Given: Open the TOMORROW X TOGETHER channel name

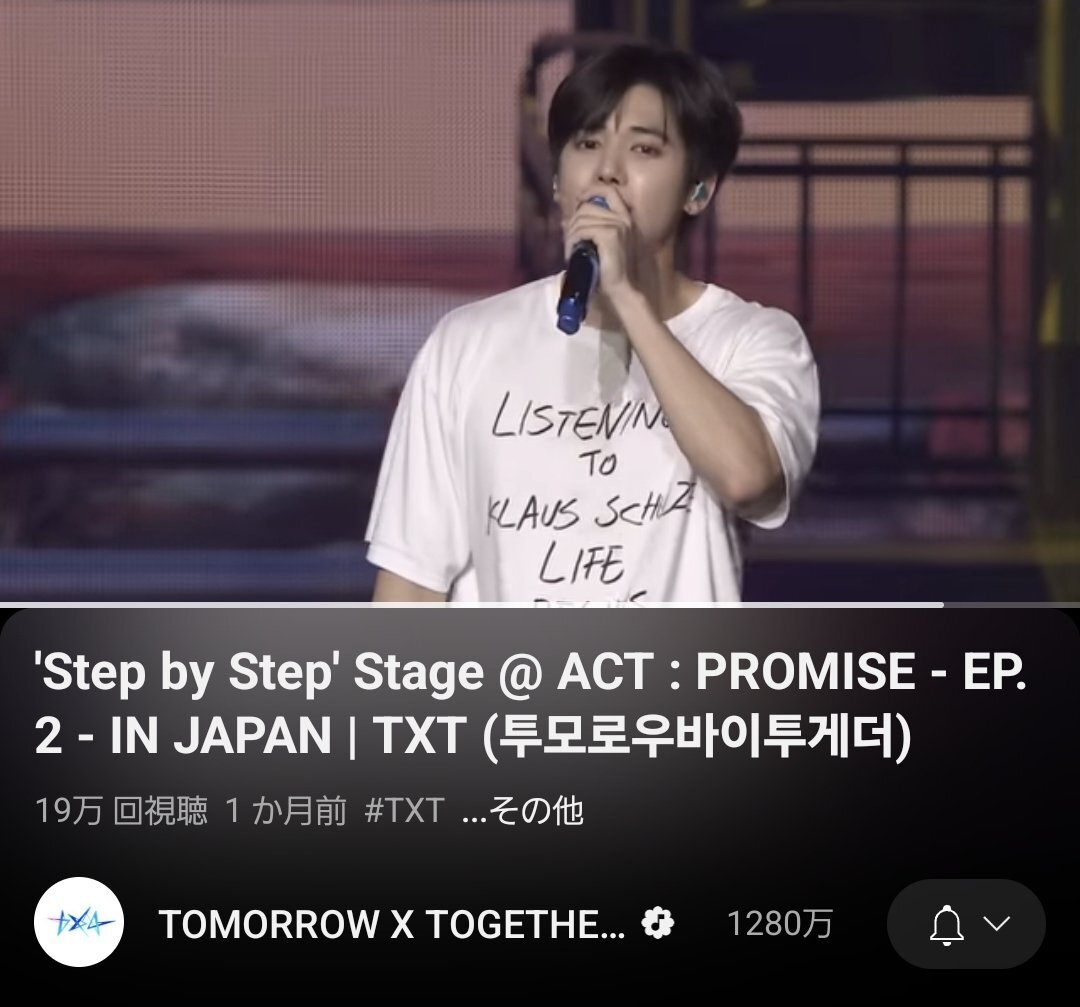Looking at the screenshot, I should [392, 924].
